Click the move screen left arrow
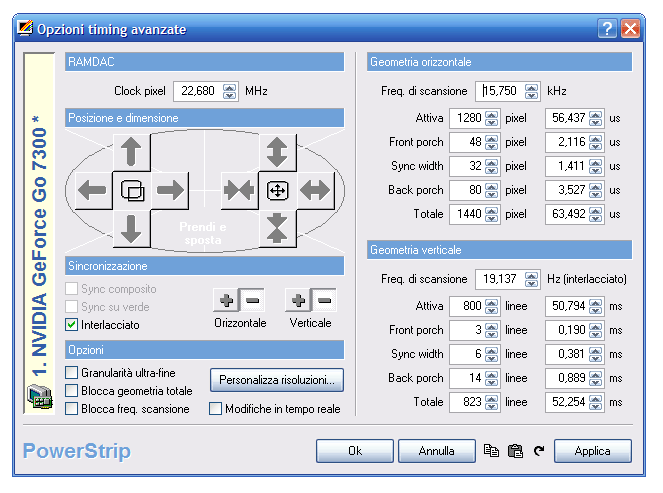The width and height of the screenshot is (663, 493). coord(91,190)
